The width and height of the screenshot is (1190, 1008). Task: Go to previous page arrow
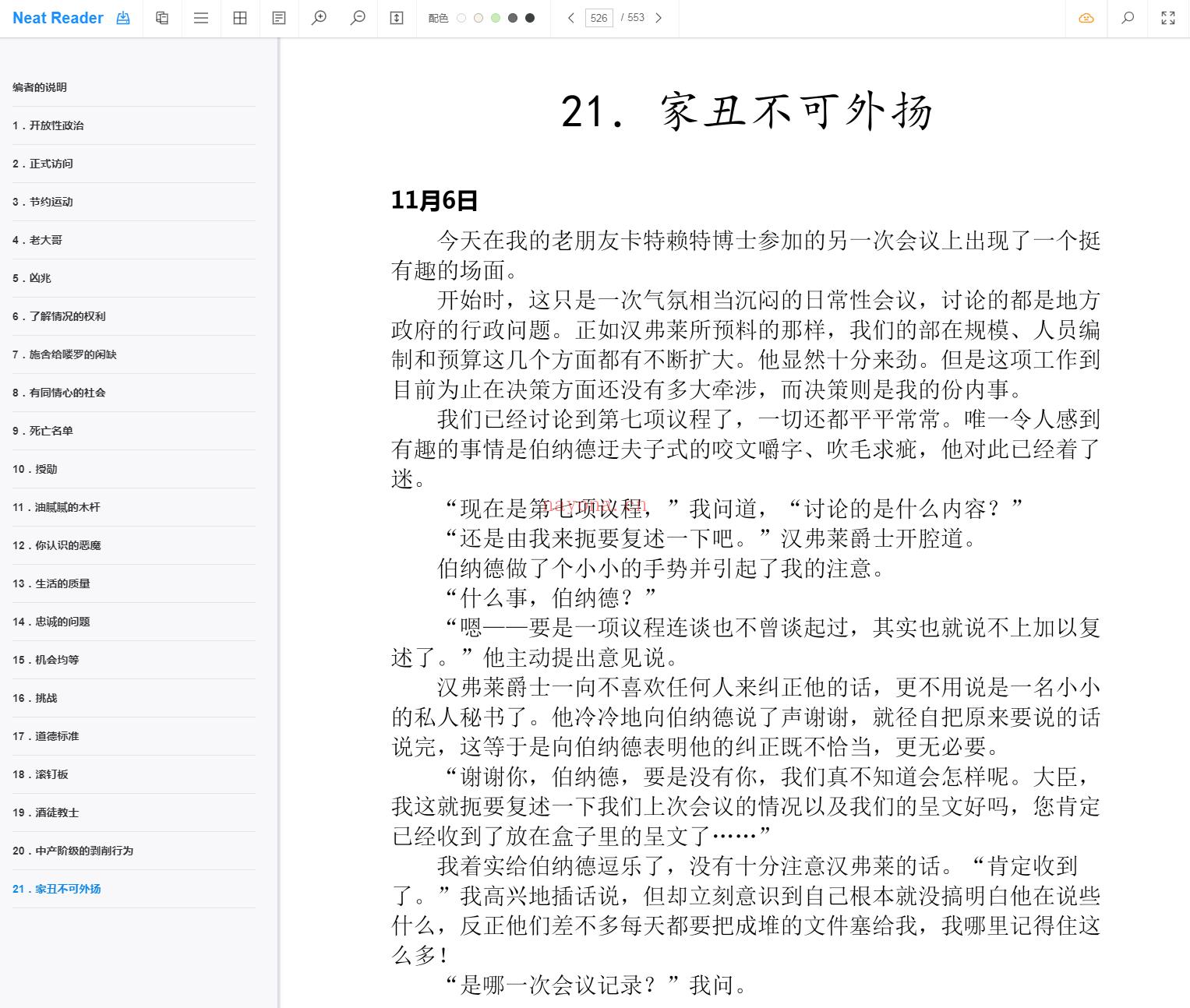click(571, 18)
